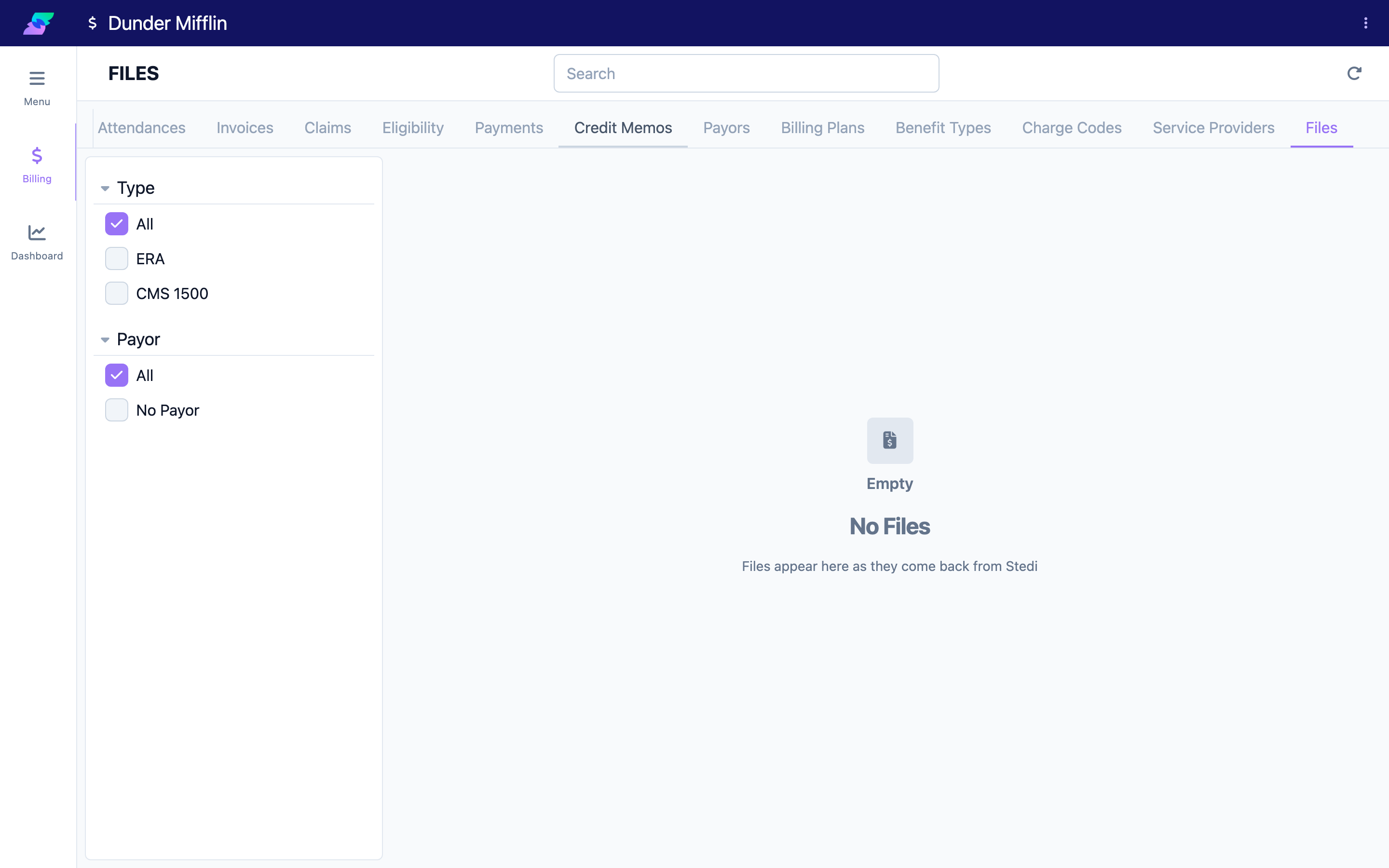Open the Payors tab
This screenshot has width=1389, height=868.
pyautogui.click(x=727, y=127)
